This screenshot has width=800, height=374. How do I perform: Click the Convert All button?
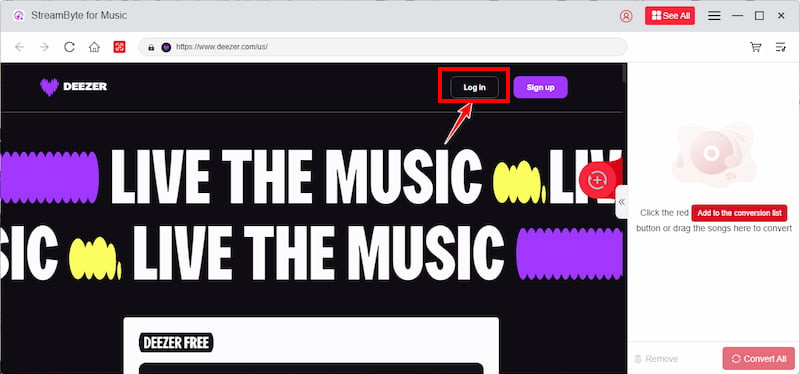759,359
